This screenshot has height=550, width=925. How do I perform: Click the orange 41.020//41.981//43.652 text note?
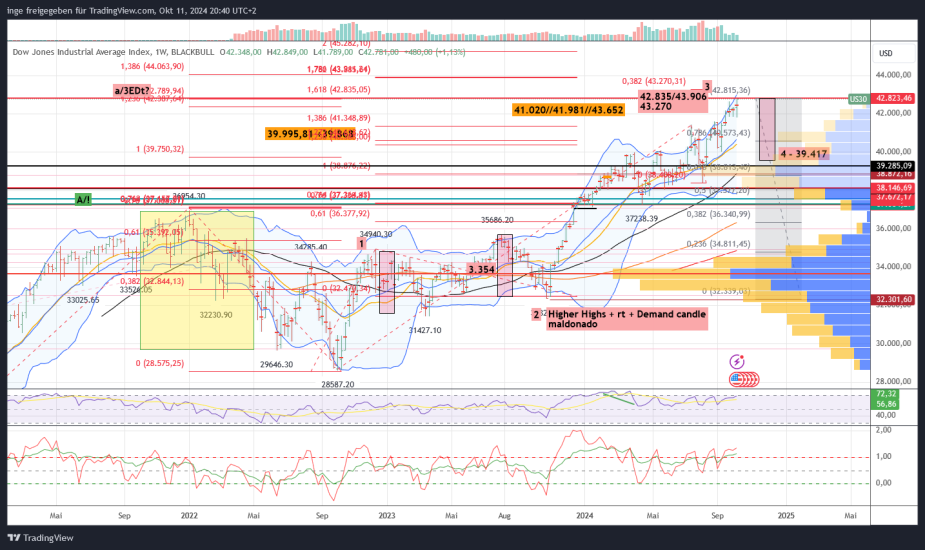coord(568,109)
